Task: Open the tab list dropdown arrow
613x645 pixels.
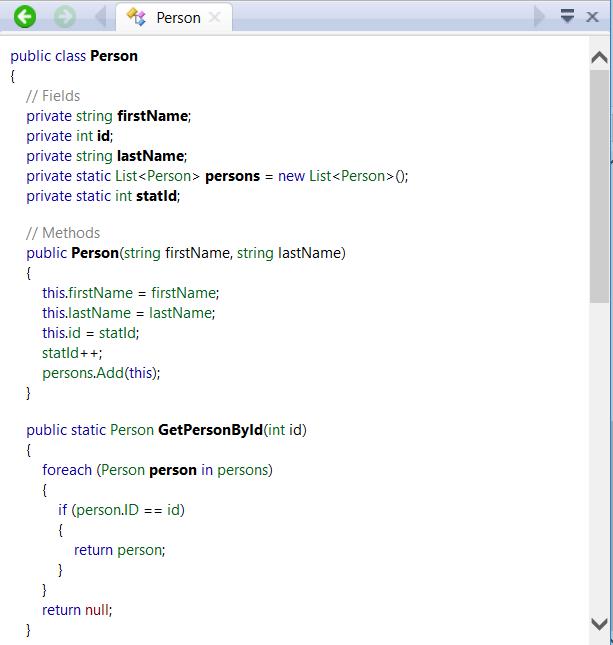Action: pyautogui.click(x=567, y=17)
